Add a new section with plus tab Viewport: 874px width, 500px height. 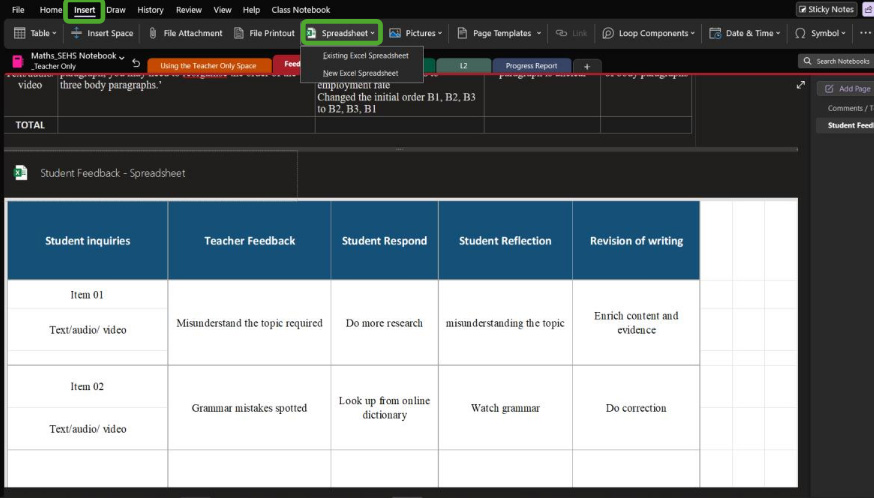587,66
